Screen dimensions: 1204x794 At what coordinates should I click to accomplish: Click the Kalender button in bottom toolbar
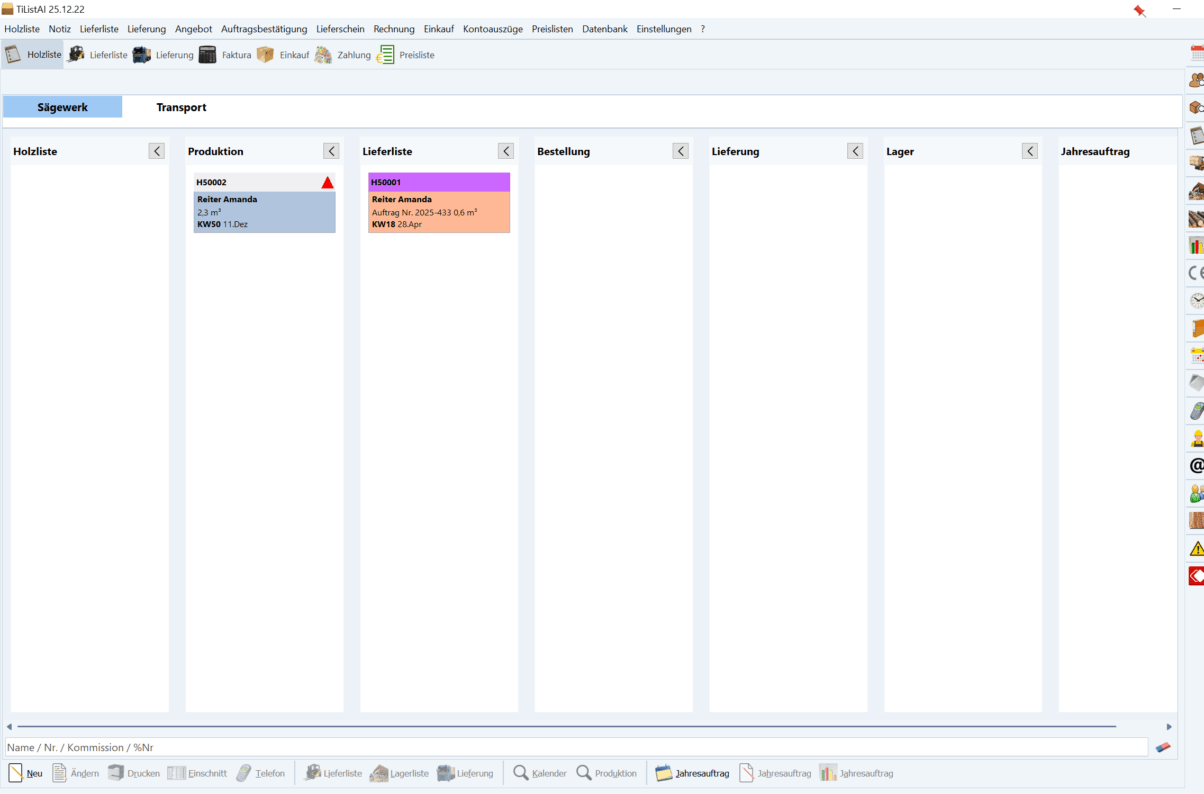(540, 773)
